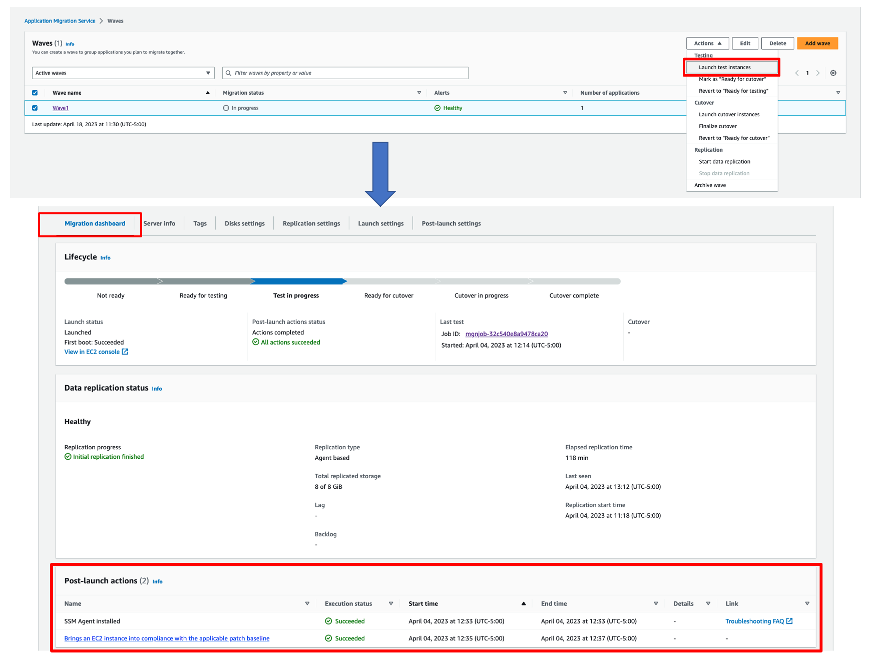
Task: Click the Wave name sort arrow
Action: [209, 92]
